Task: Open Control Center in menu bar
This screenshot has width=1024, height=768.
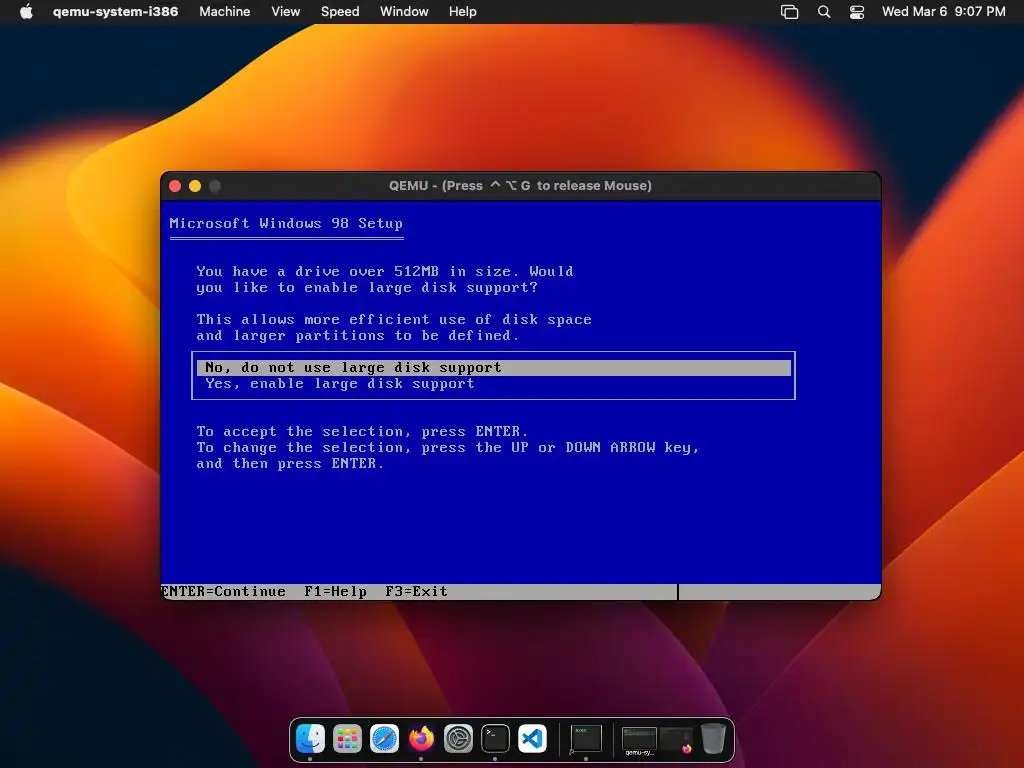Action: click(857, 12)
